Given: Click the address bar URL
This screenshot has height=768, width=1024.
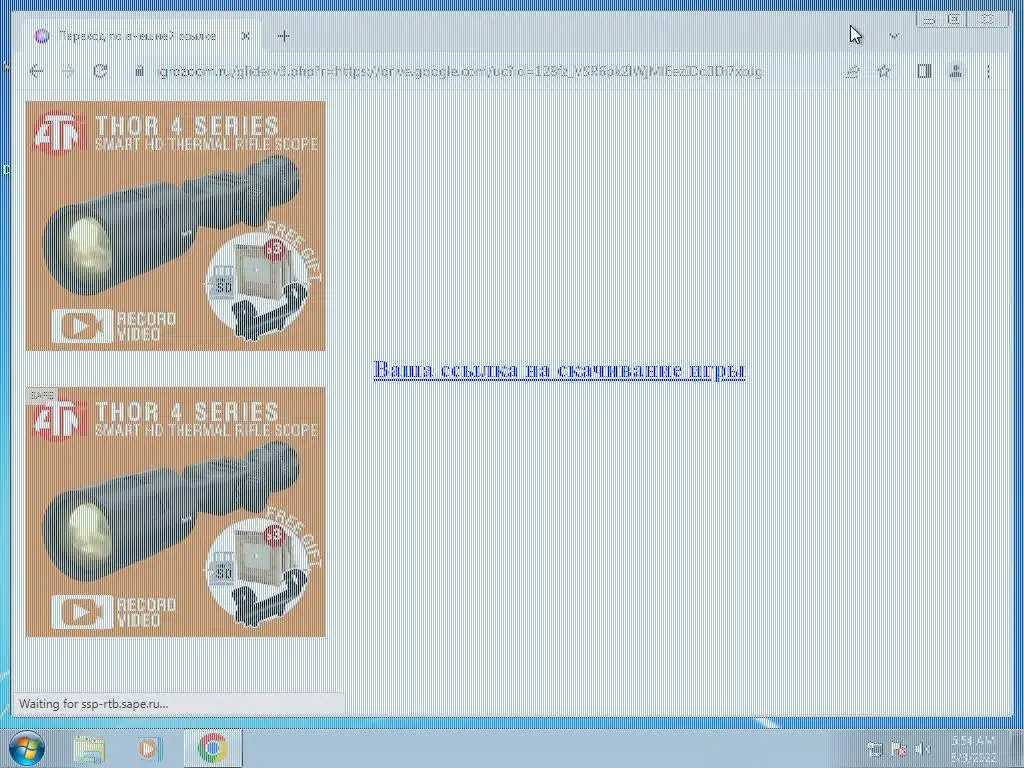Looking at the screenshot, I should click(460, 72).
